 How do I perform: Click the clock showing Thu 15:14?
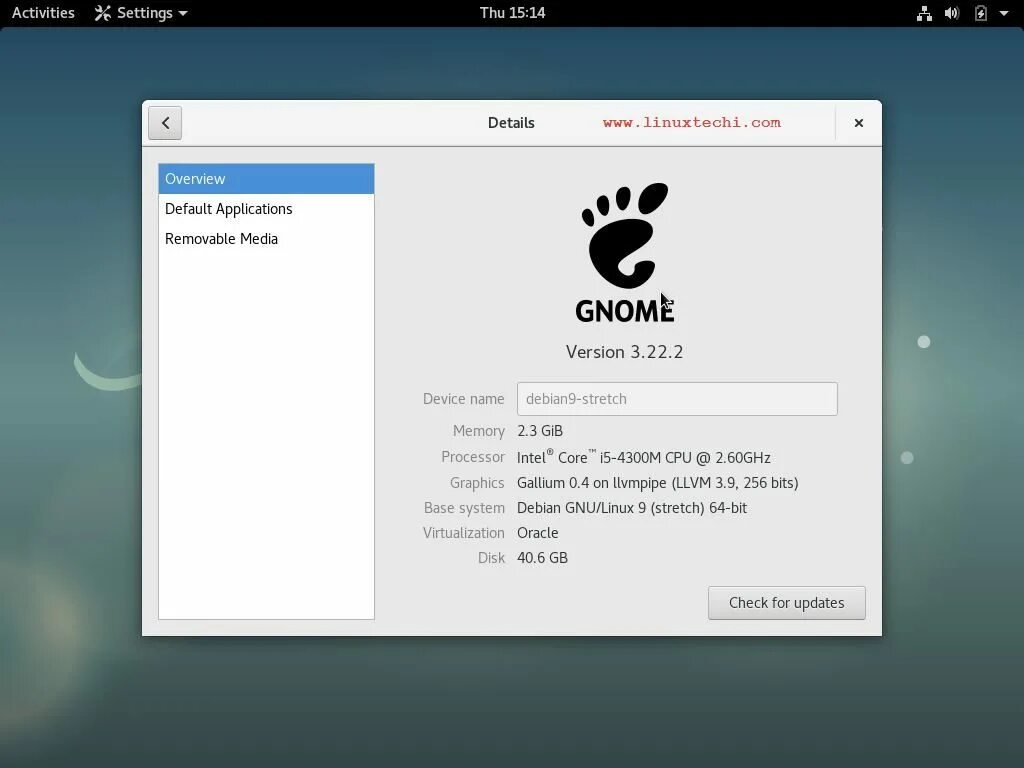coord(512,13)
